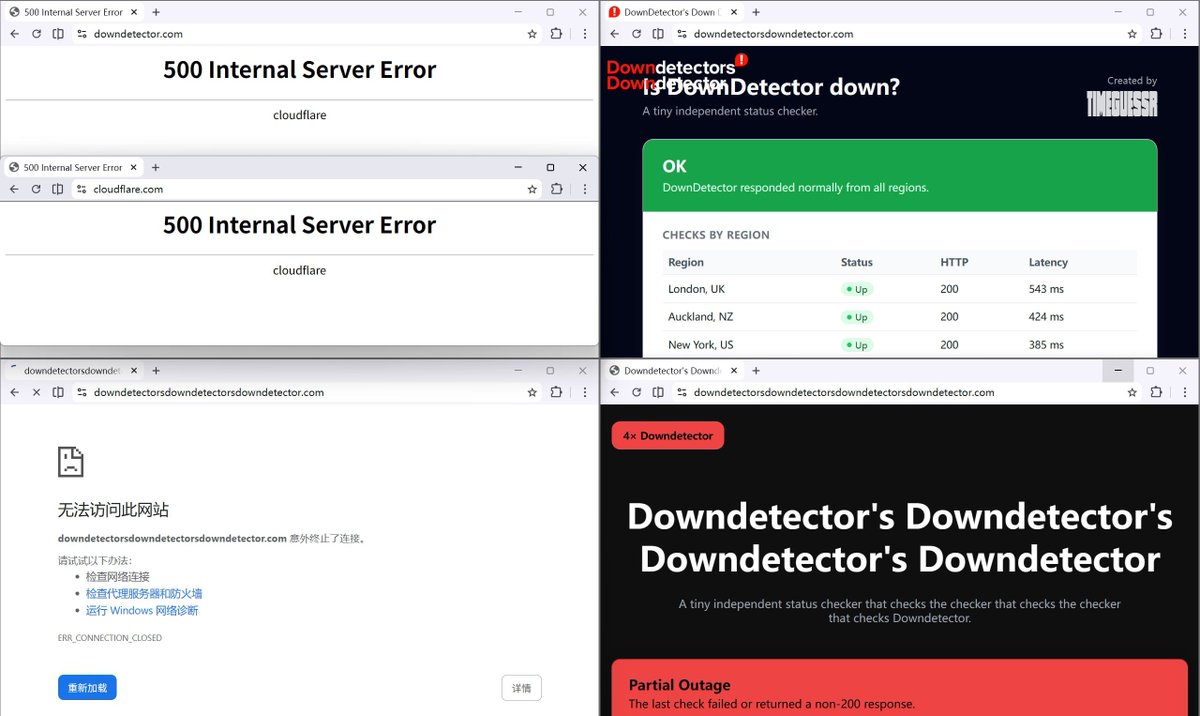
Task: Close the cloudflare.com window tab
Action: 133,167
